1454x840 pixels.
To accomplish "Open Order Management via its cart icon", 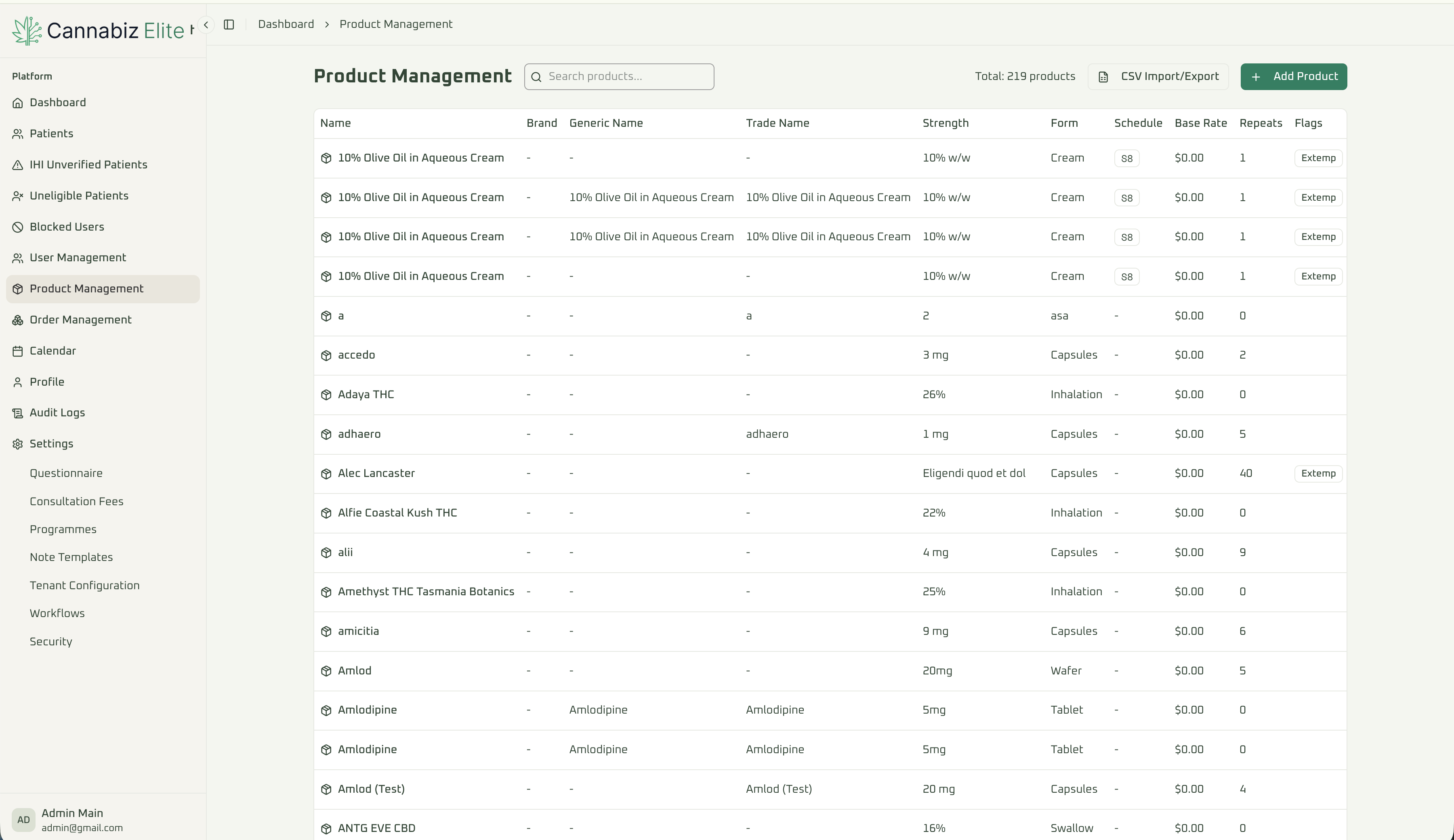I will point(18,319).
